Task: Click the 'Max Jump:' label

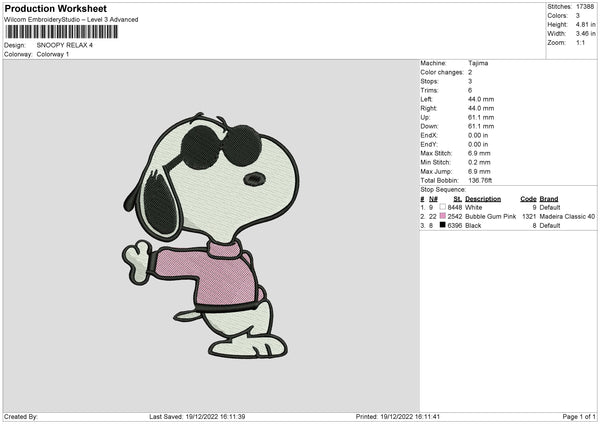Action: (x=436, y=171)
